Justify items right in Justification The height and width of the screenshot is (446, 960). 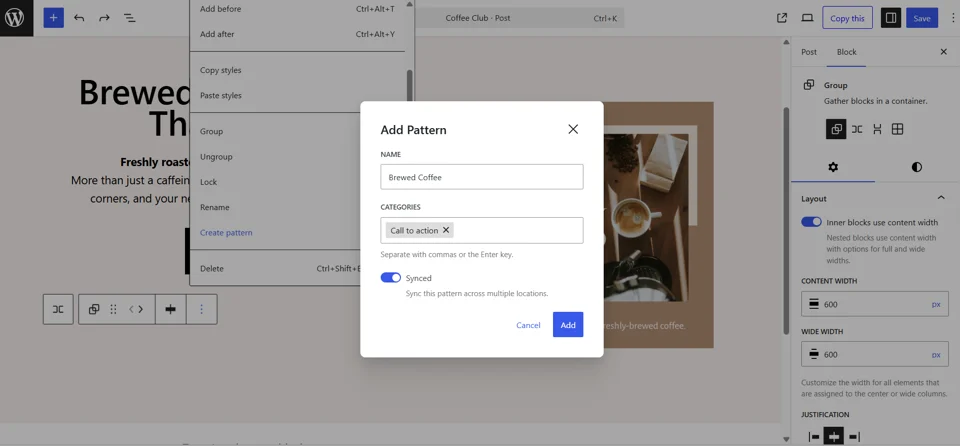point(854,436)
